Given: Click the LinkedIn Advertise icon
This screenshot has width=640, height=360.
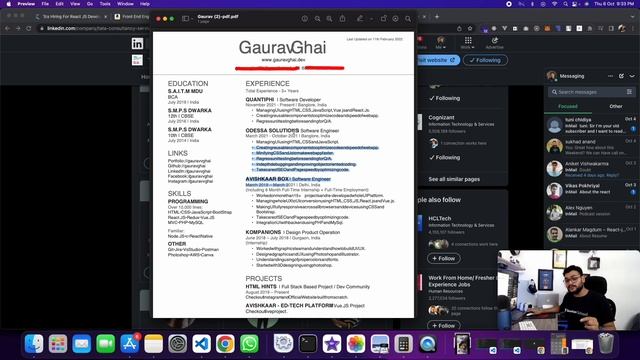Looking at the screenshot, I should (x=494, y=43).
